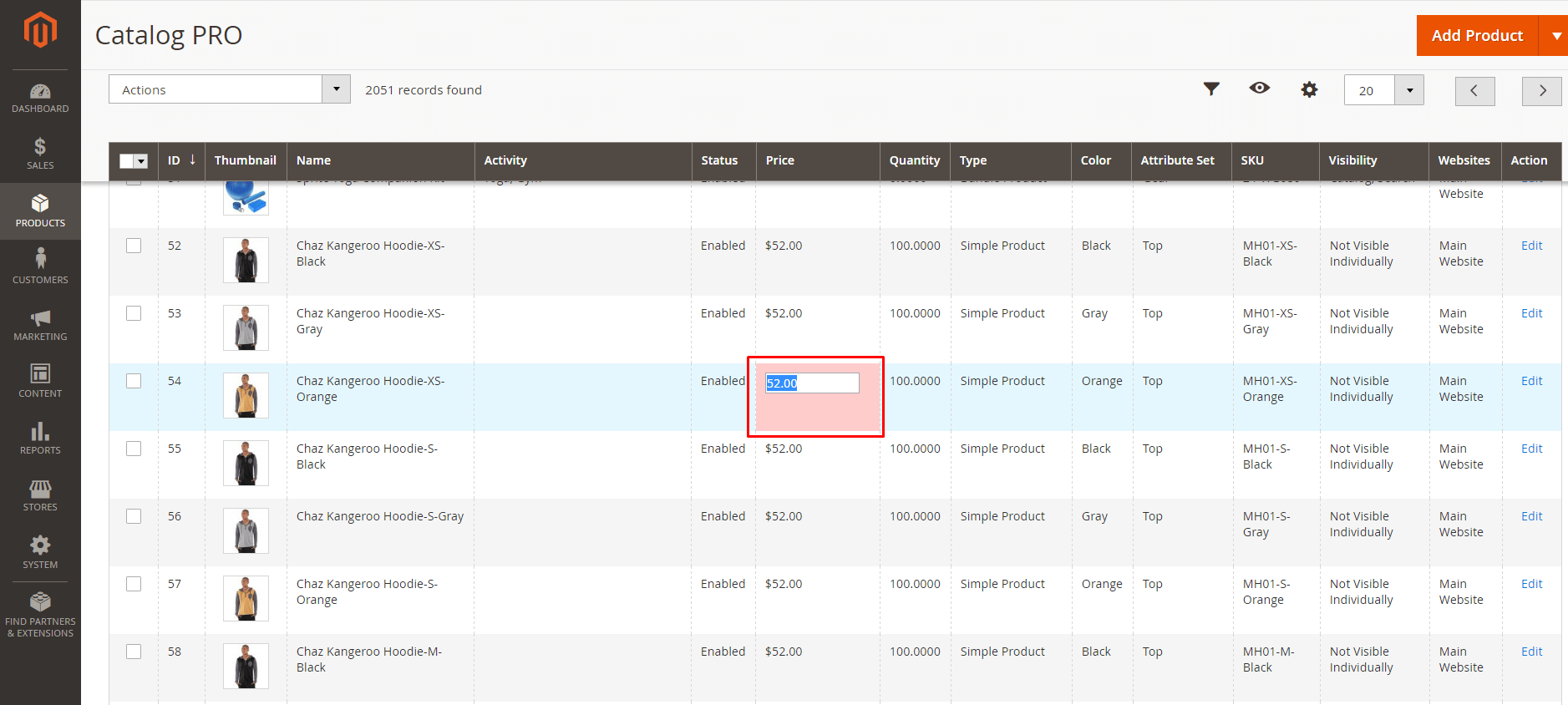Open the Stores menu item

tap(40, 495)
